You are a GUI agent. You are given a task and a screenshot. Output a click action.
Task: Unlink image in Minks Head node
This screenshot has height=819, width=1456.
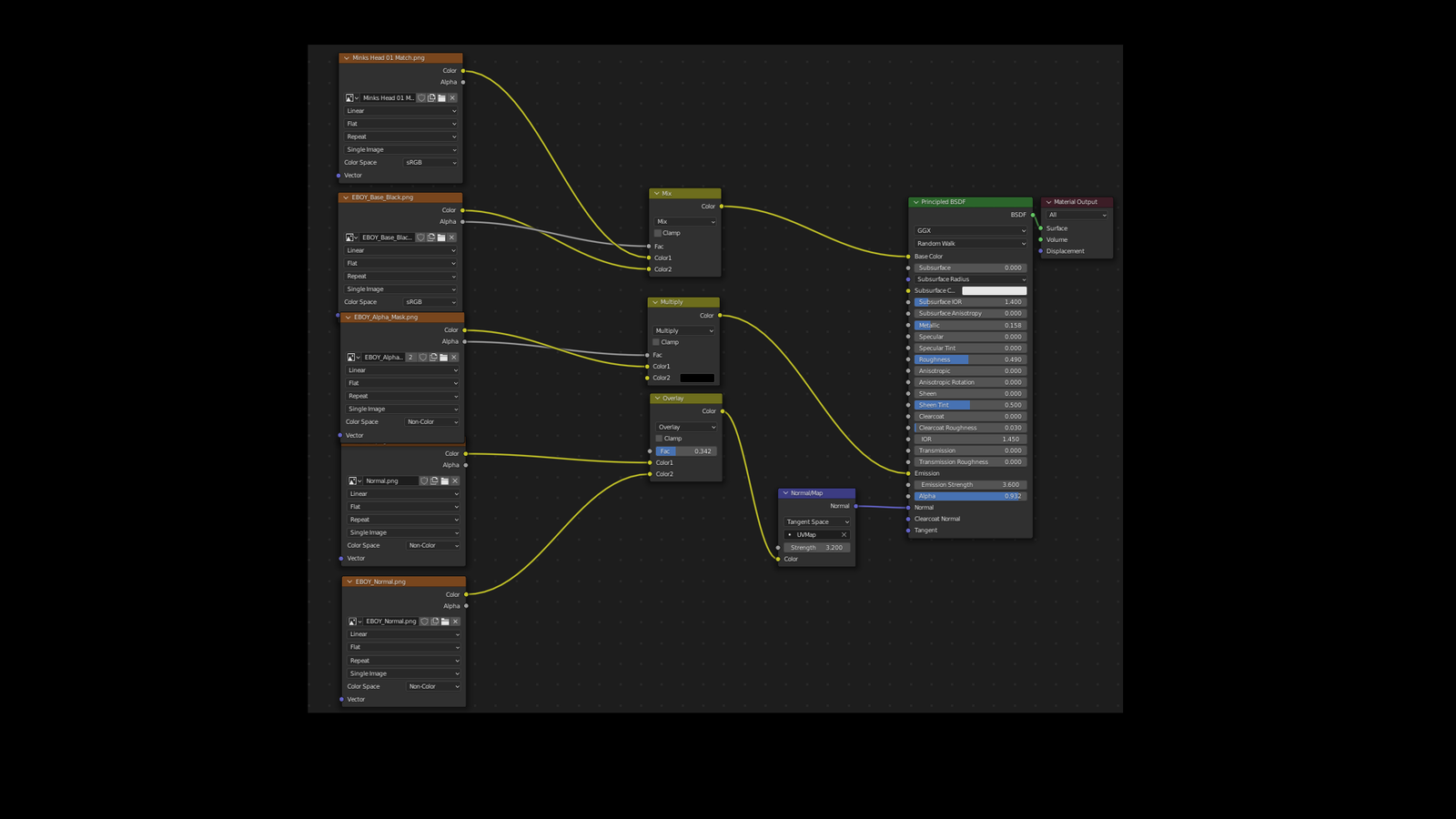(x=452, y=98)
